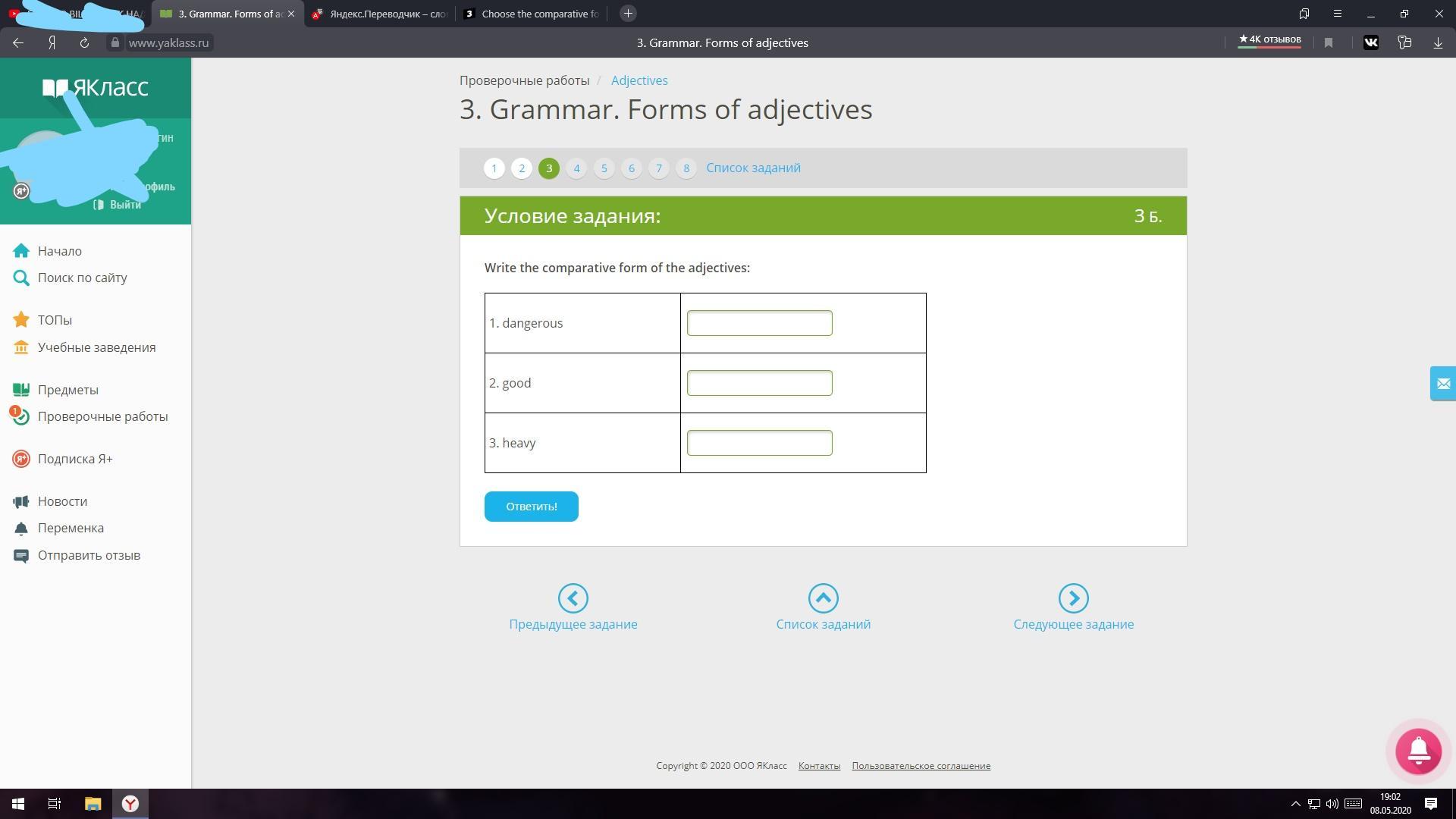Open Пользовательское соглашение footer link
Image resolution: width=1456 pixels, height=819 pixels.
pos(921,766)
